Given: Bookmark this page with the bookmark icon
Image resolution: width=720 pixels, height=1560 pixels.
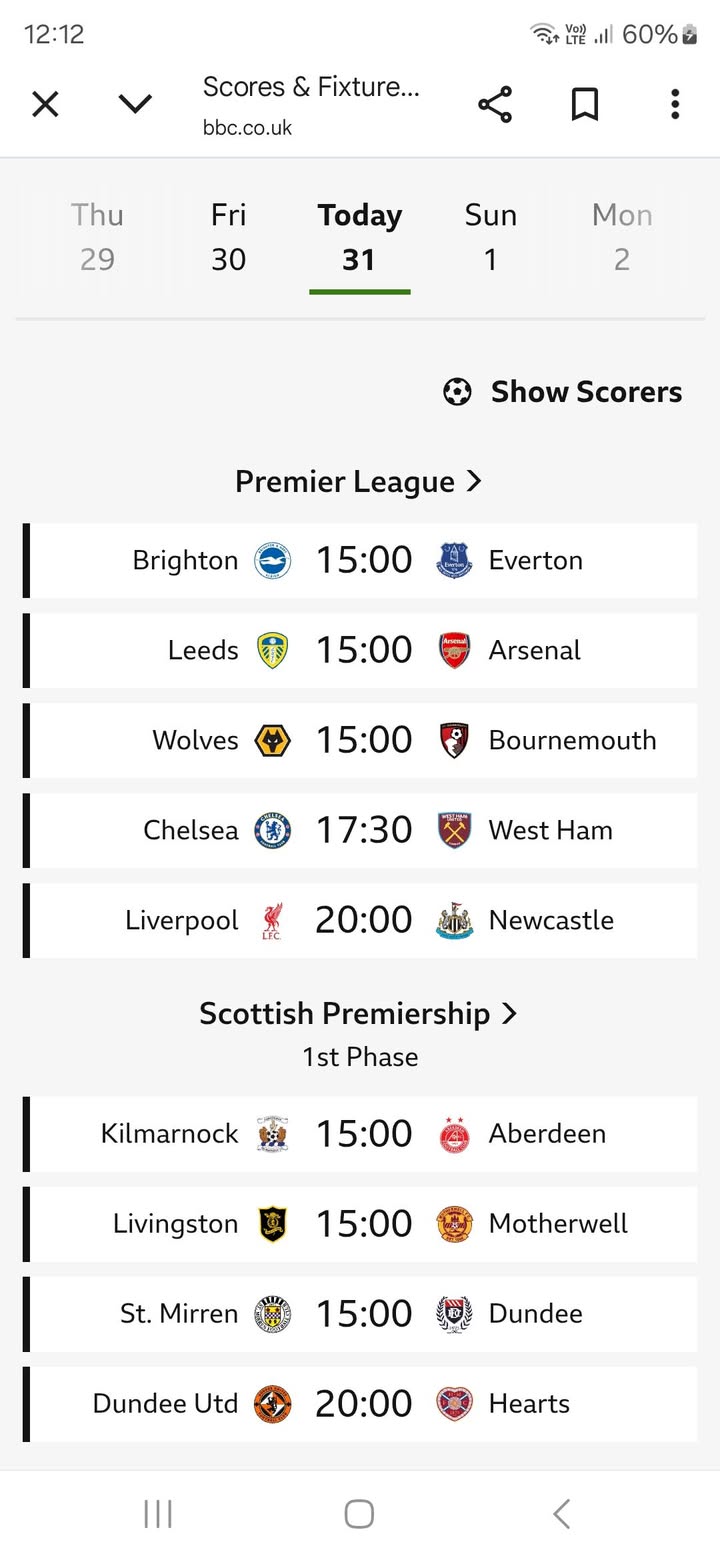Looking at the screenshot, I should click(x=584, y=104).
